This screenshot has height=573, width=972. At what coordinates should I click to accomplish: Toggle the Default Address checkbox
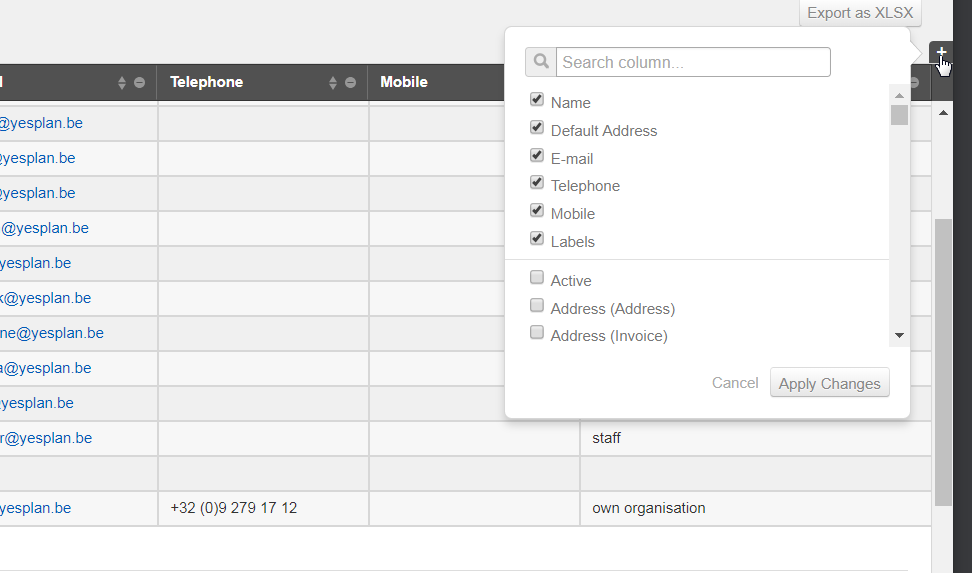coord(537,128)
